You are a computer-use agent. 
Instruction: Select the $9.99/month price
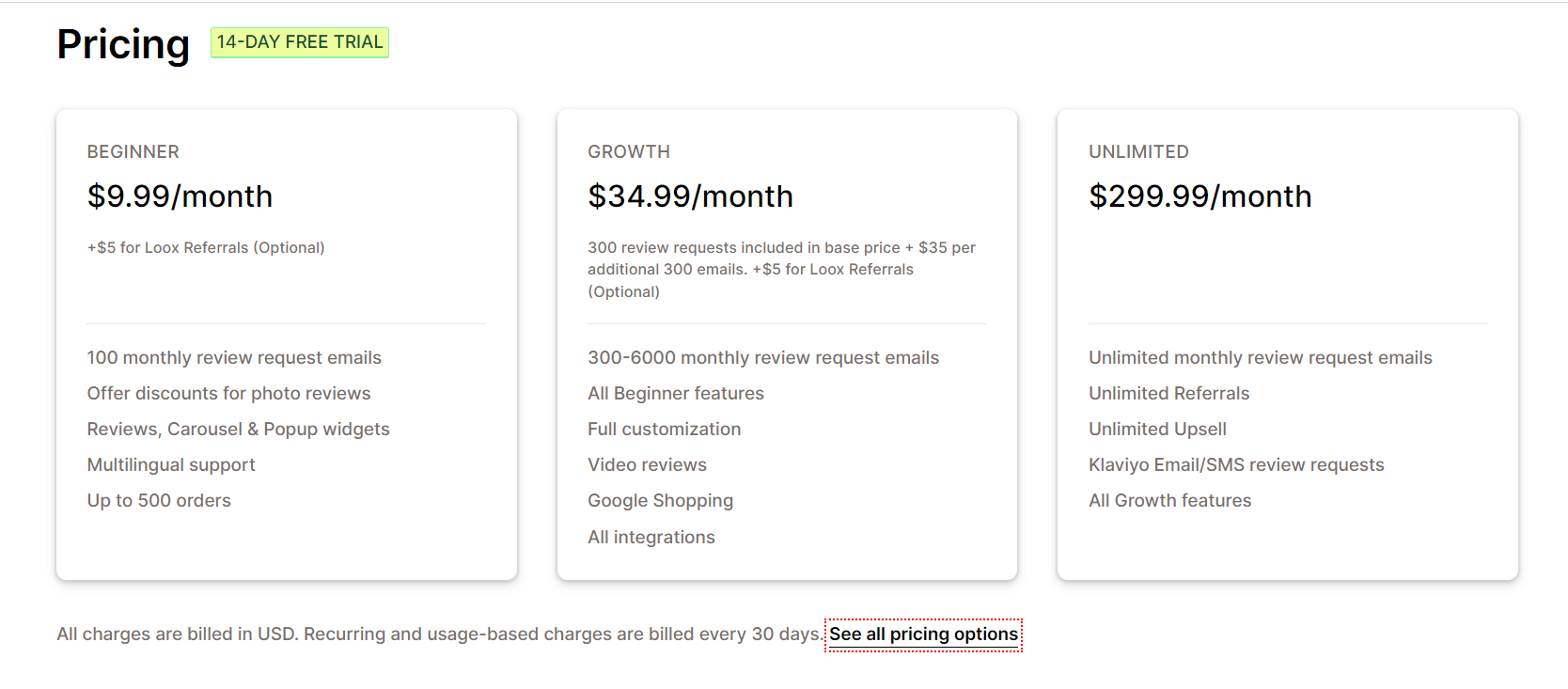coord(180,196)
